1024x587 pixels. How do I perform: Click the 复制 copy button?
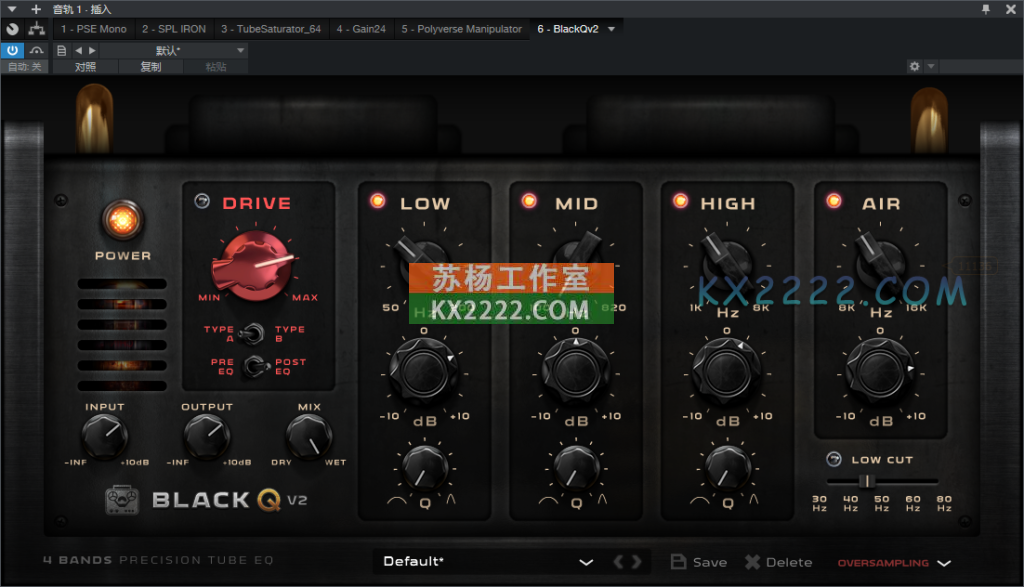pyautogui.click(x=151, y=67)
